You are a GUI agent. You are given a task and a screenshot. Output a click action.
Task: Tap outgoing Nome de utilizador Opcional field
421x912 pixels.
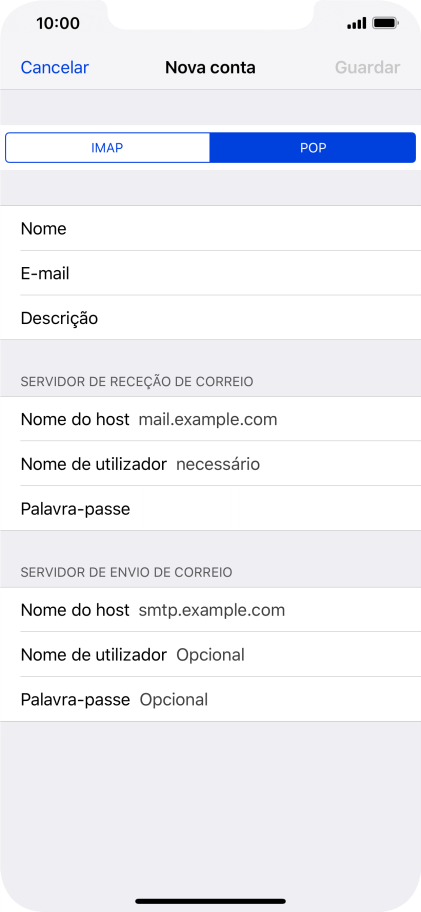[210, 655]
